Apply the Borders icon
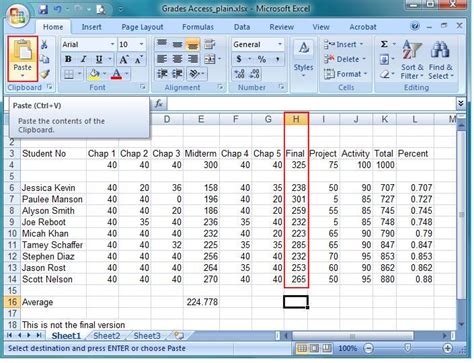Screen dimensions: 474x363 69,74
